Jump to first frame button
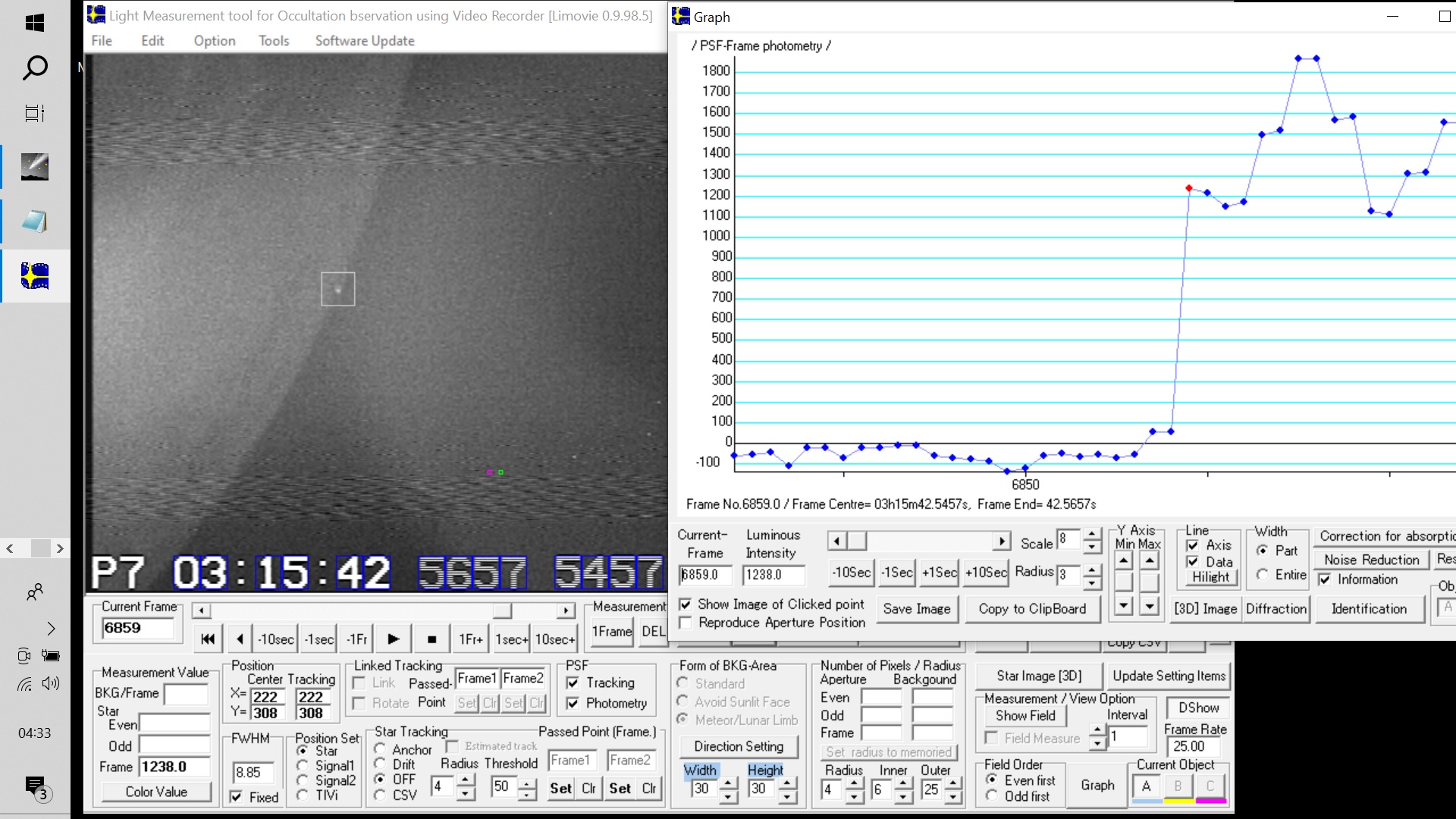 point(208,639)
